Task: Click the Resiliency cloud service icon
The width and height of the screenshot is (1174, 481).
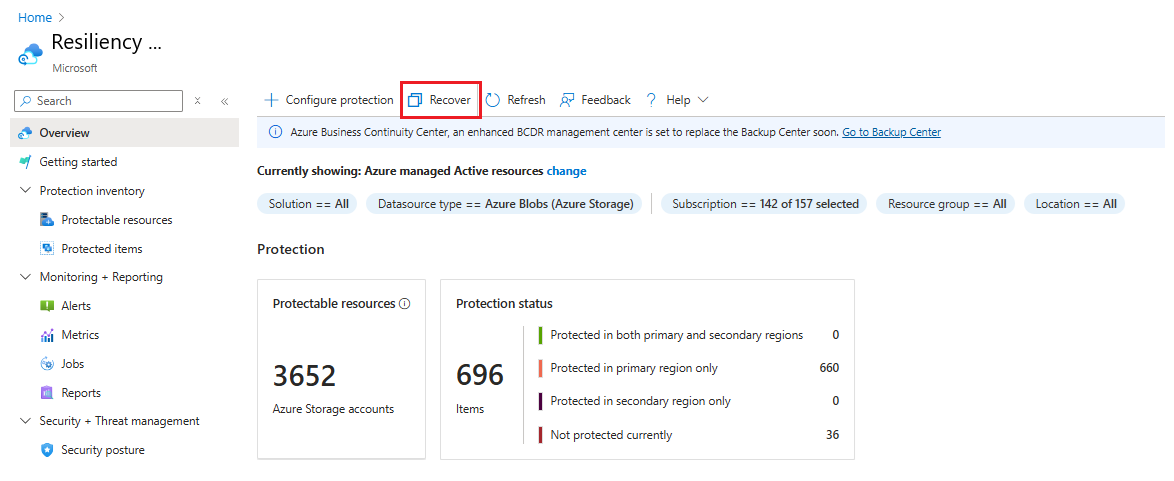Action: coord(31,55)
